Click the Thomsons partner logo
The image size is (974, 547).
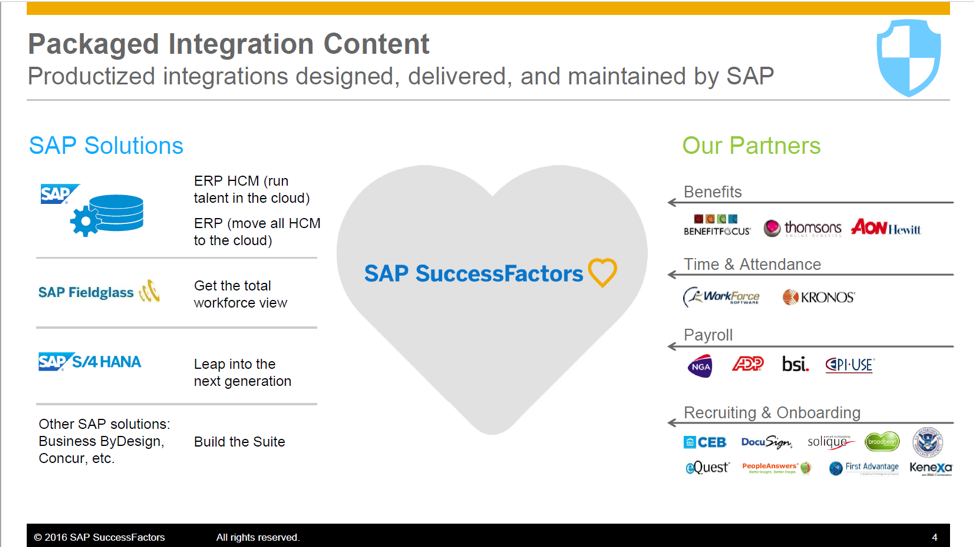pyautogui.click(x=802, y=228)
